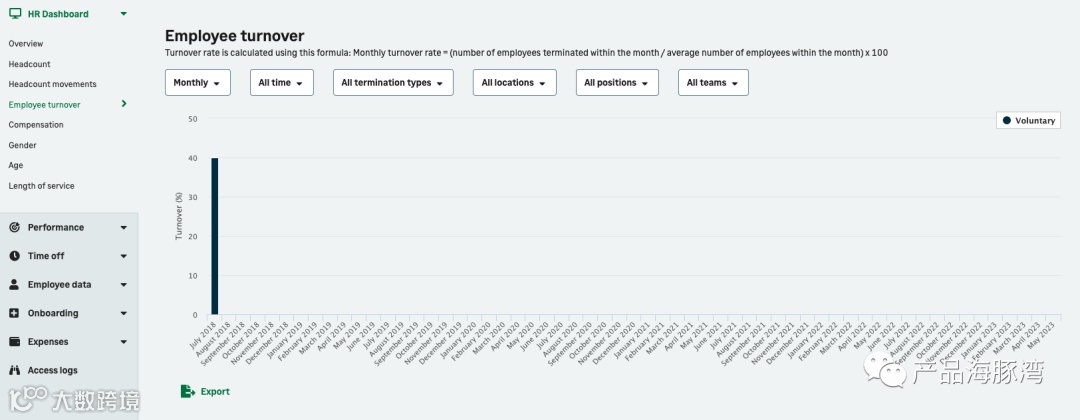This screenshot has width=1080, height=420.
Task: Click the Export link
Action: point(215,392)
